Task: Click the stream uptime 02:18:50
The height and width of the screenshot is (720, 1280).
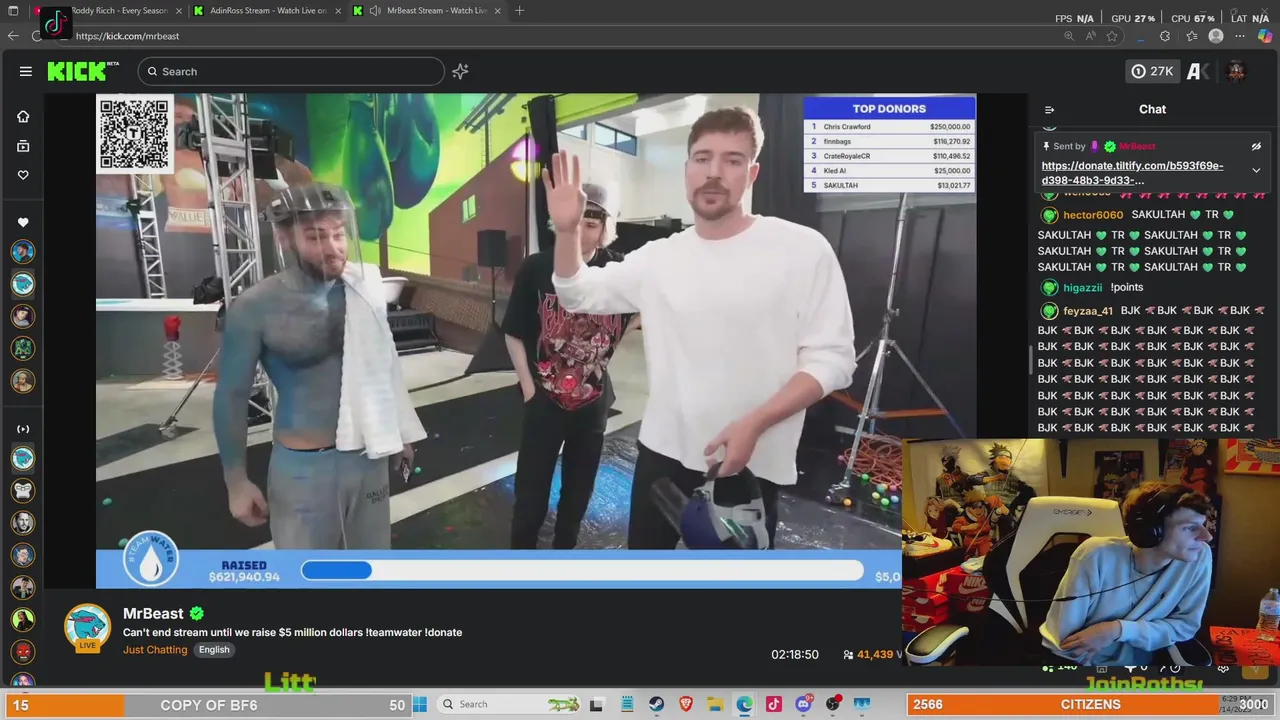Action: pos(795,654)
